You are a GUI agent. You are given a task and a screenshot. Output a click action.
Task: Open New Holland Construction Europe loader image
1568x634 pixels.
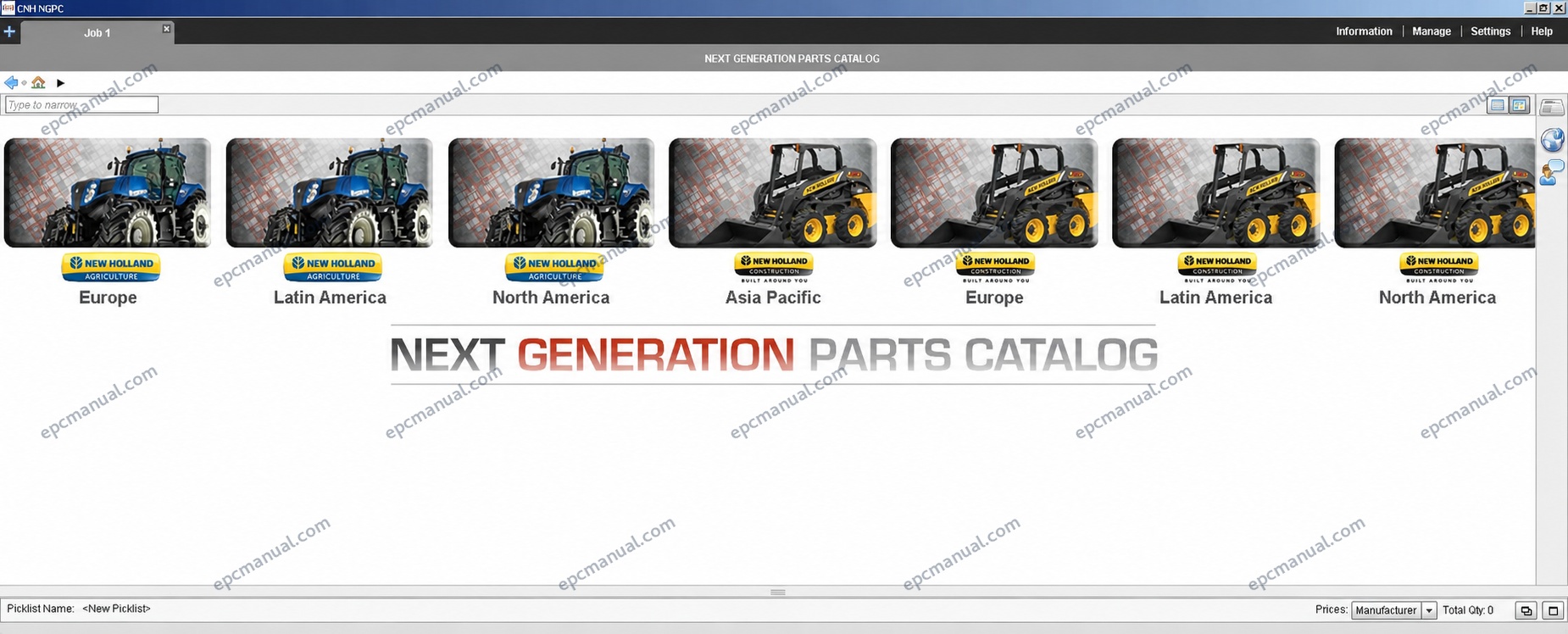(994, 193)
